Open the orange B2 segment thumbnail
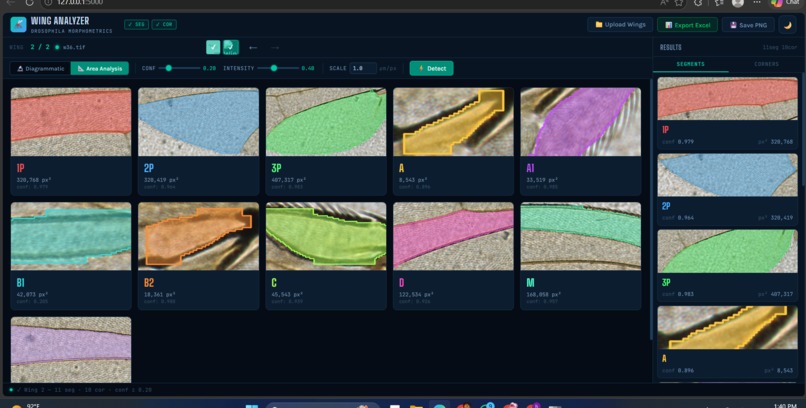The width and height of the screenshot is (806, 408). coord(198,236)
